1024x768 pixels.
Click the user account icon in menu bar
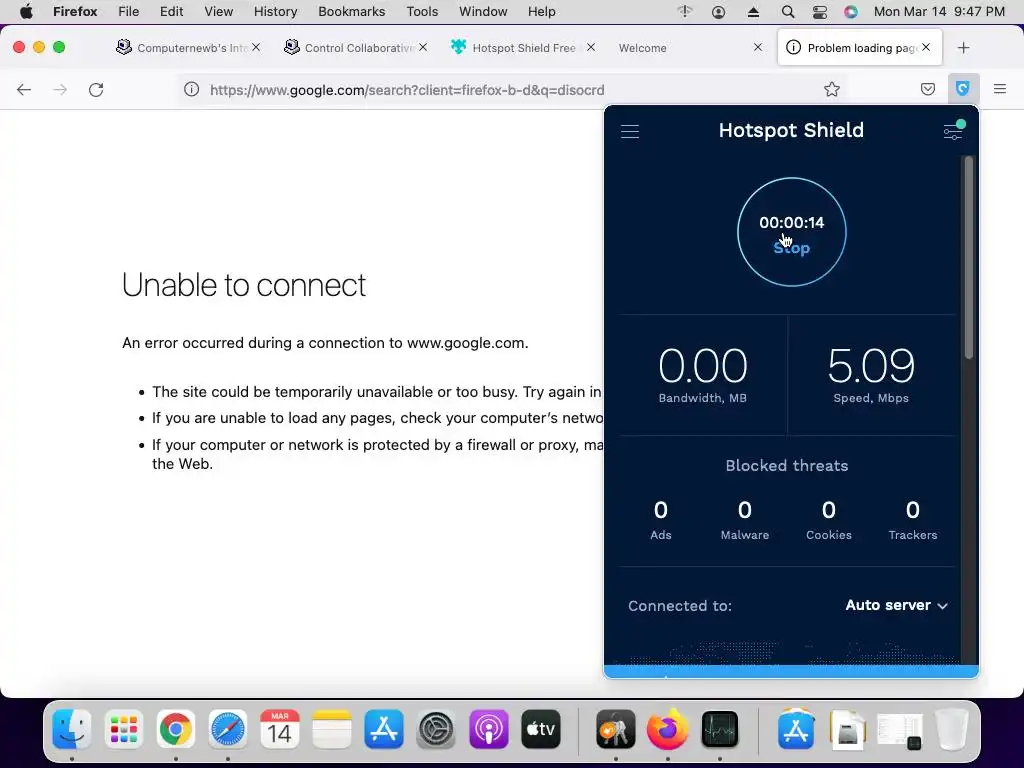pyautogui.click(x=718, y=12)
